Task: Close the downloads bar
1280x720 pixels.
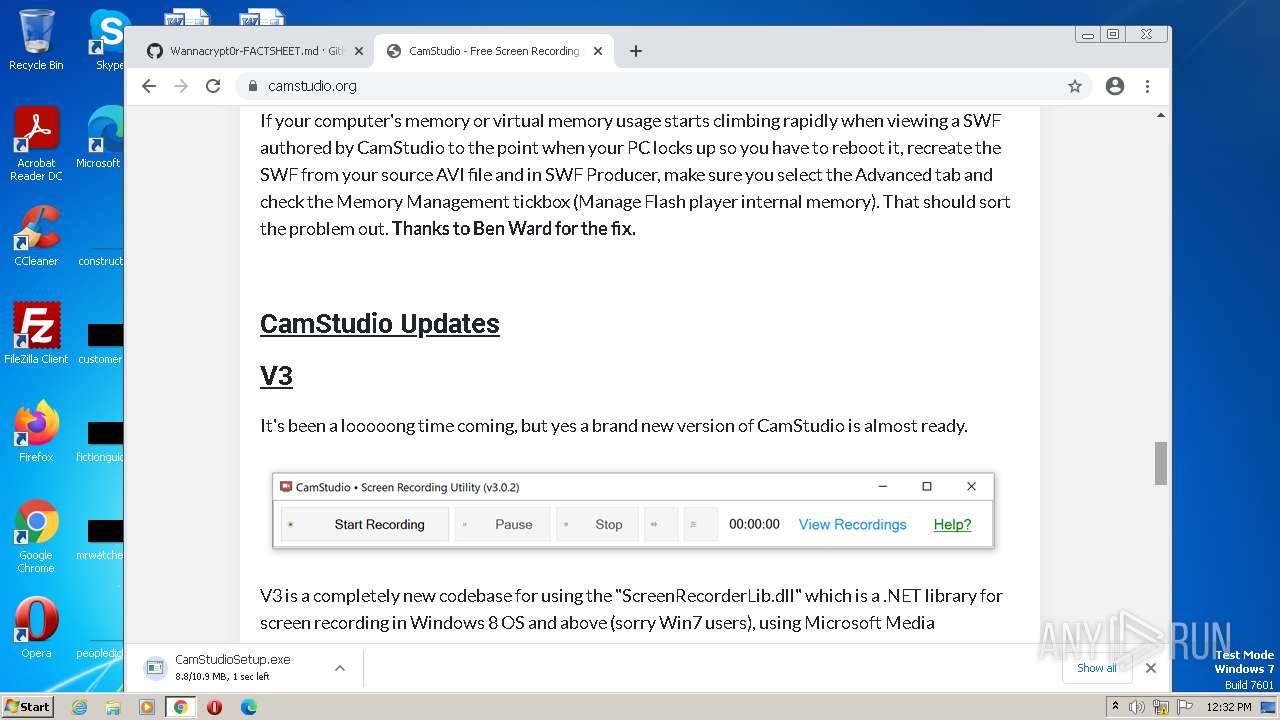Action: point(1150,668)
